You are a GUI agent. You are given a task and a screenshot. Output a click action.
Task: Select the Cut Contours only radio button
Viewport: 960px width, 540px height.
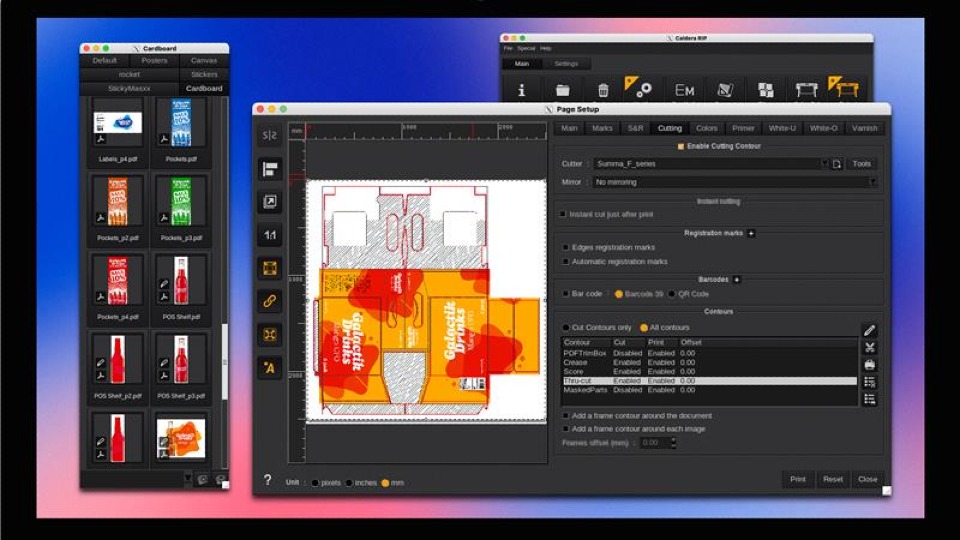tap(564, 327)
